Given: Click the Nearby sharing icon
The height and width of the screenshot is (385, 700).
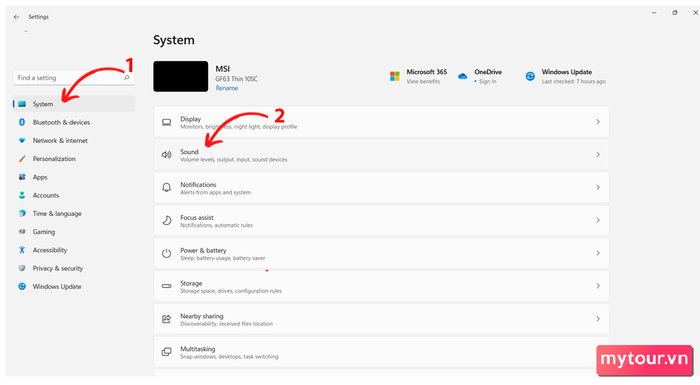Looking at the screenshot, I should pos(167,319).
